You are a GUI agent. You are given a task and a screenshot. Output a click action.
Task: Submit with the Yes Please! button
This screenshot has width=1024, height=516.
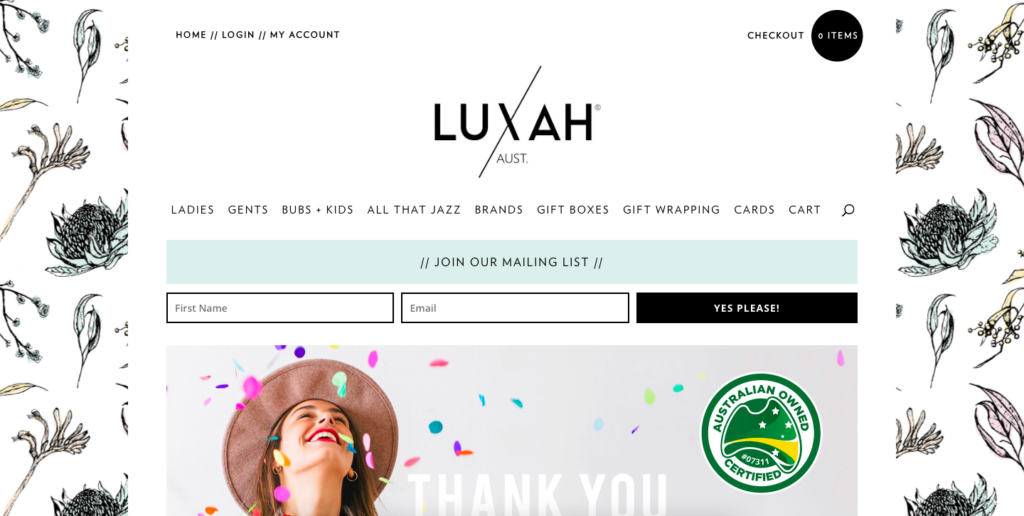[747, 308]
